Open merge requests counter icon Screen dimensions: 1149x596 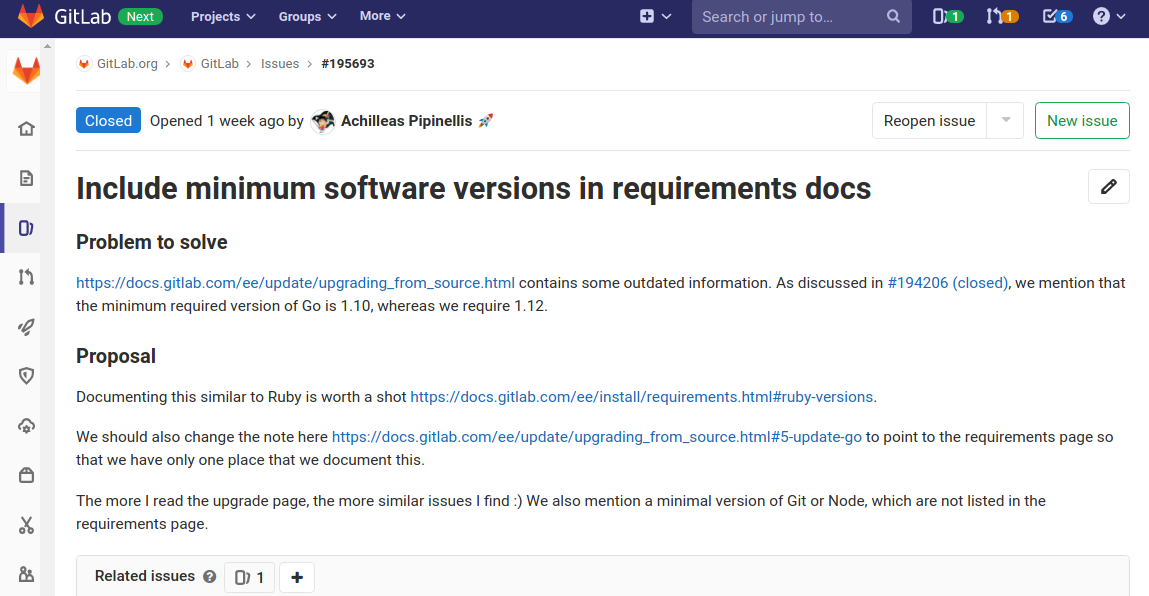click(x=1002, y=16)
